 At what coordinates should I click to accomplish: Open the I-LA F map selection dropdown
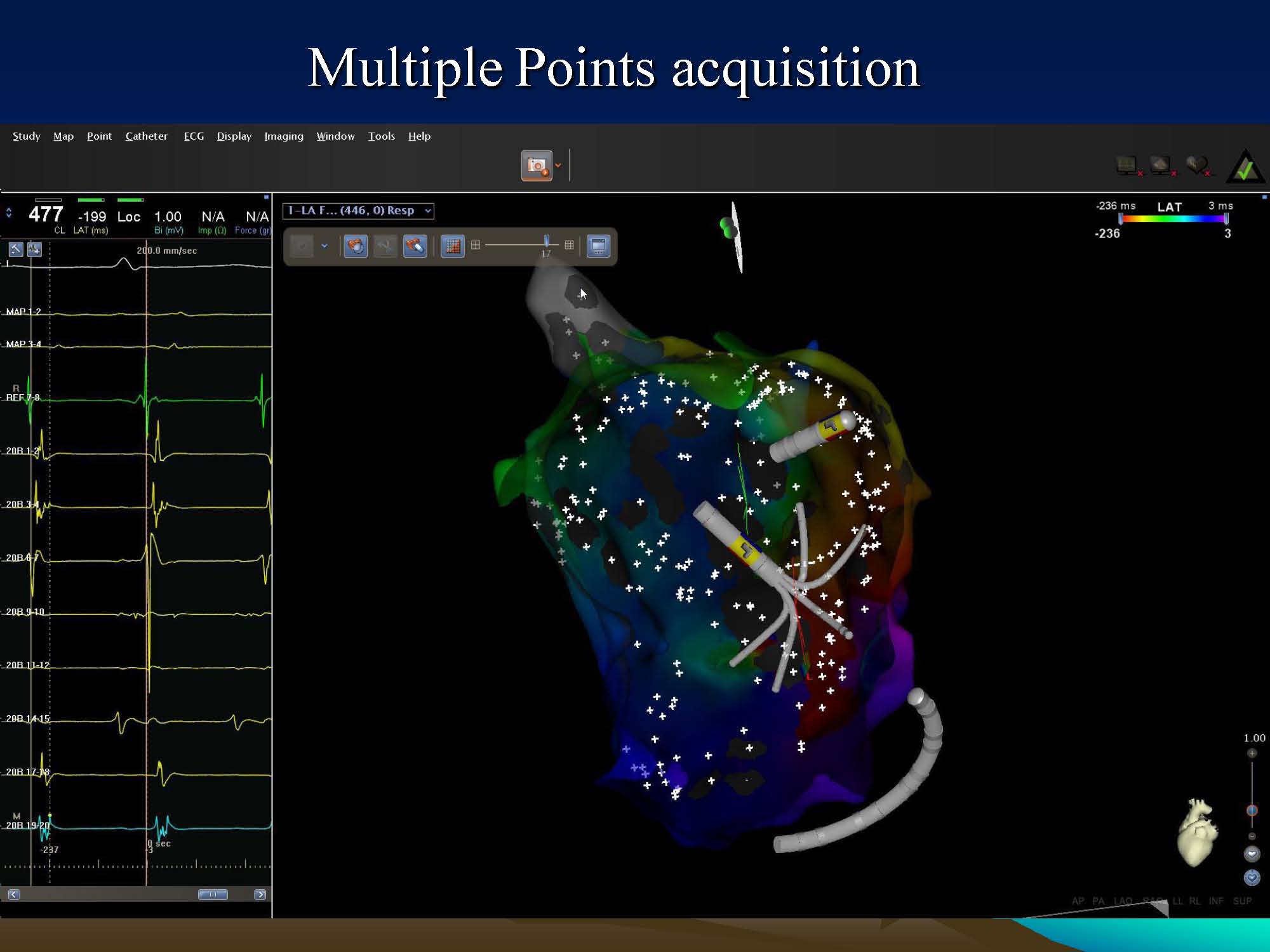[x=358, y=211]
